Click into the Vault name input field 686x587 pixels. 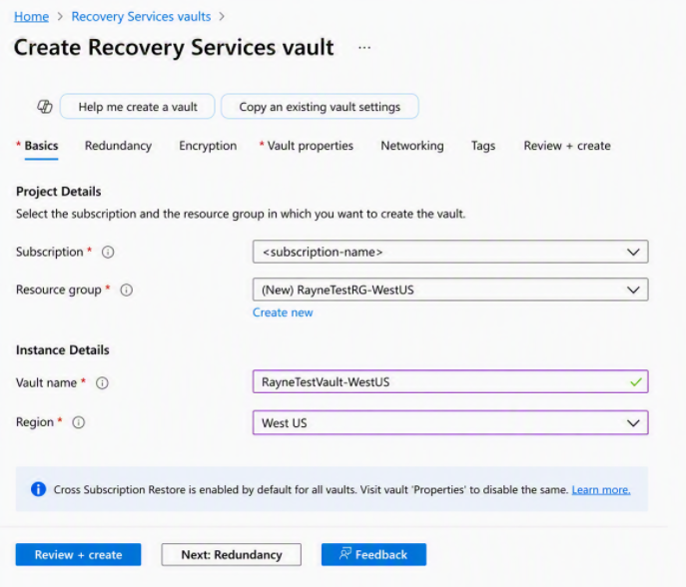point(450,381)
